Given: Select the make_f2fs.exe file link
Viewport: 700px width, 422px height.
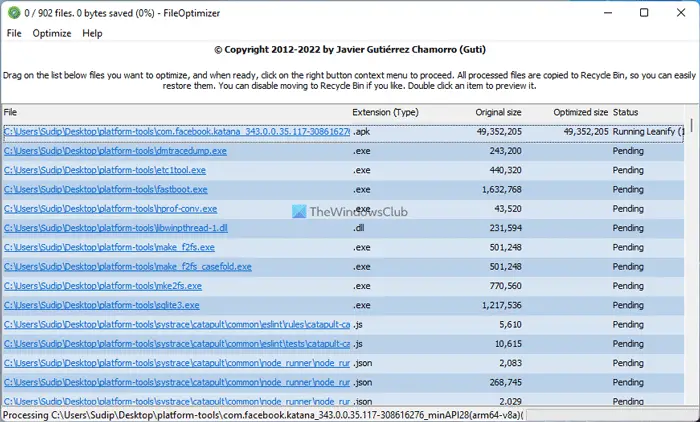Looking at the screenshot, I should coord(109,247).
